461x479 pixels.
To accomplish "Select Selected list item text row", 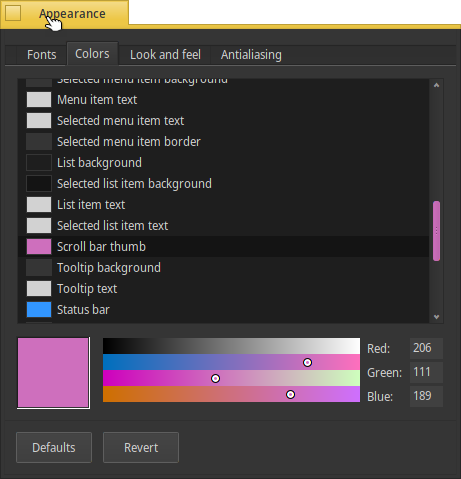I will [x=223, y=226].
